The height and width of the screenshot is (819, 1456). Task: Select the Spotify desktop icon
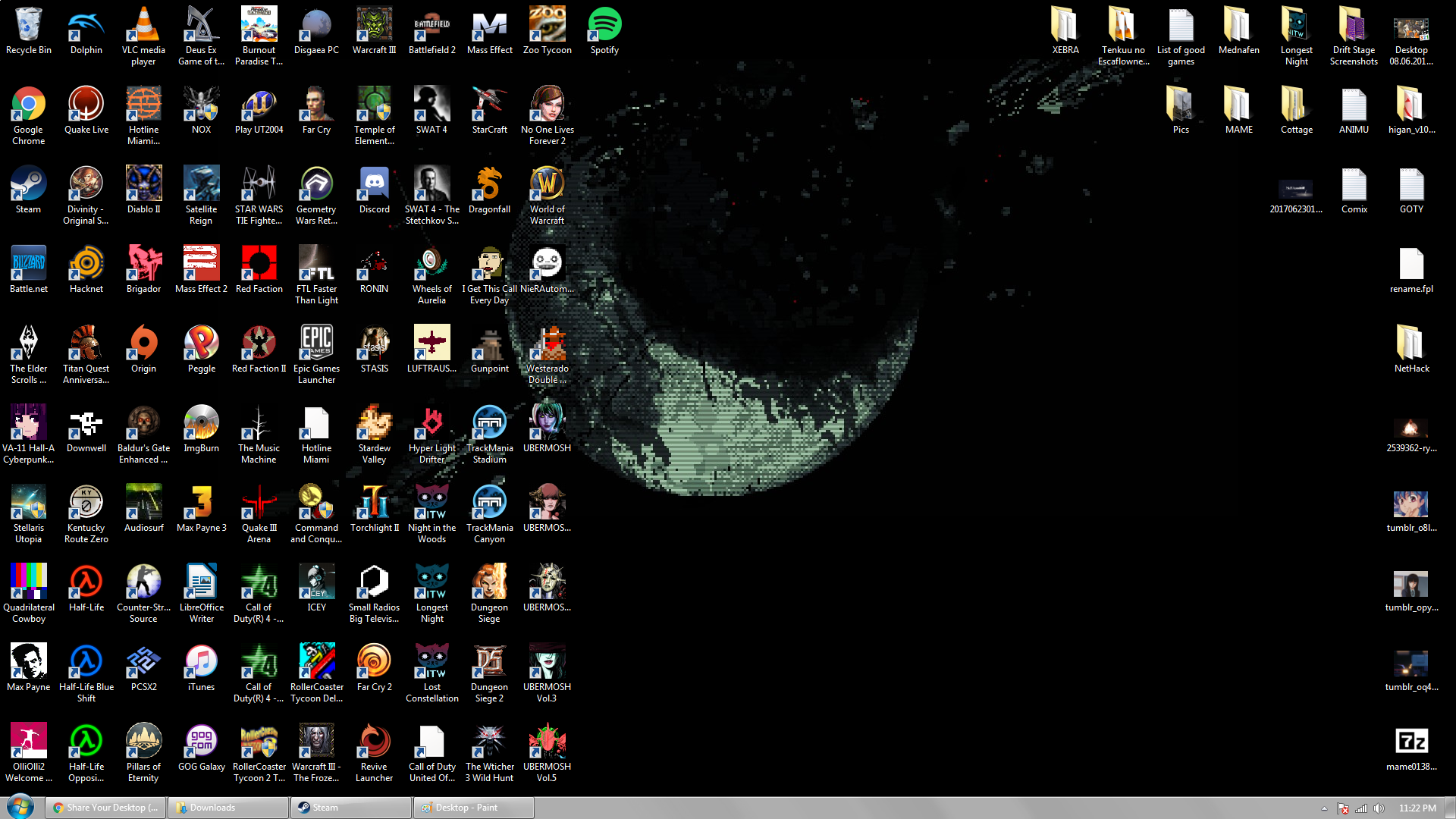[604, 25]
